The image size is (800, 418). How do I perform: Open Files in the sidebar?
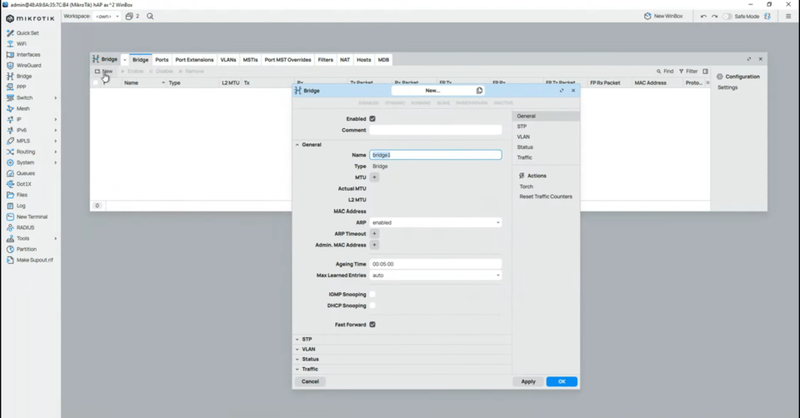(x=17, y=194)
